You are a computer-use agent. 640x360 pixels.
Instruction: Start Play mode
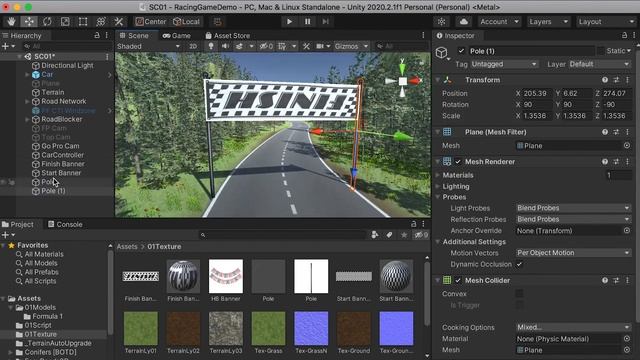[289, 22]
